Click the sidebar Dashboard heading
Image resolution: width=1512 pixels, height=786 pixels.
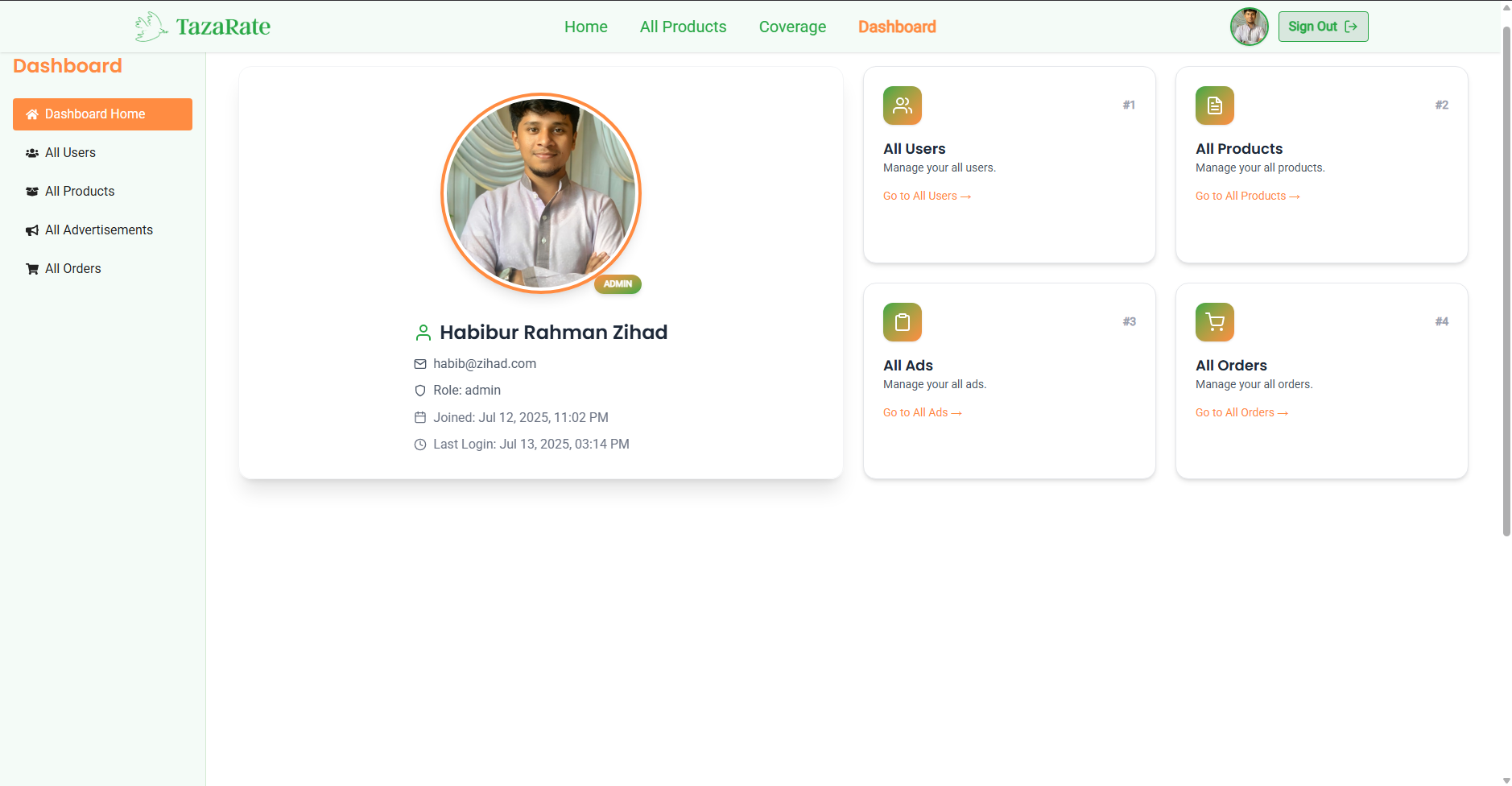point(68,66)
